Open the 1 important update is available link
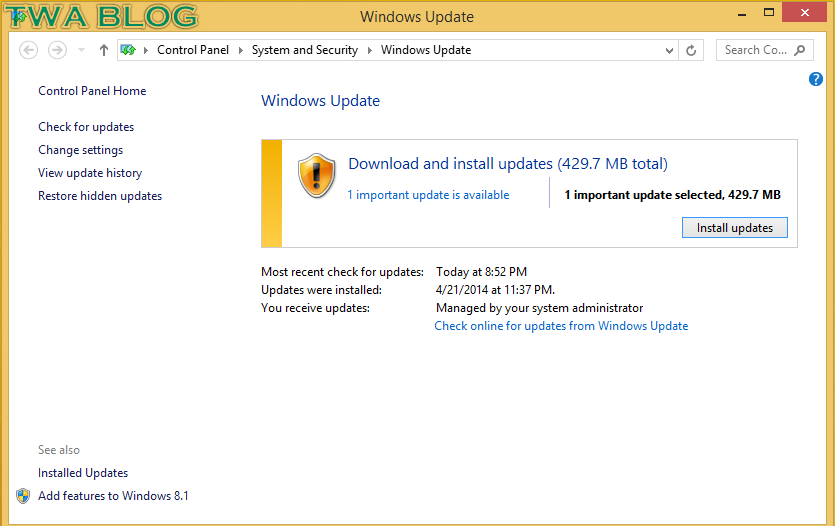 428,195
